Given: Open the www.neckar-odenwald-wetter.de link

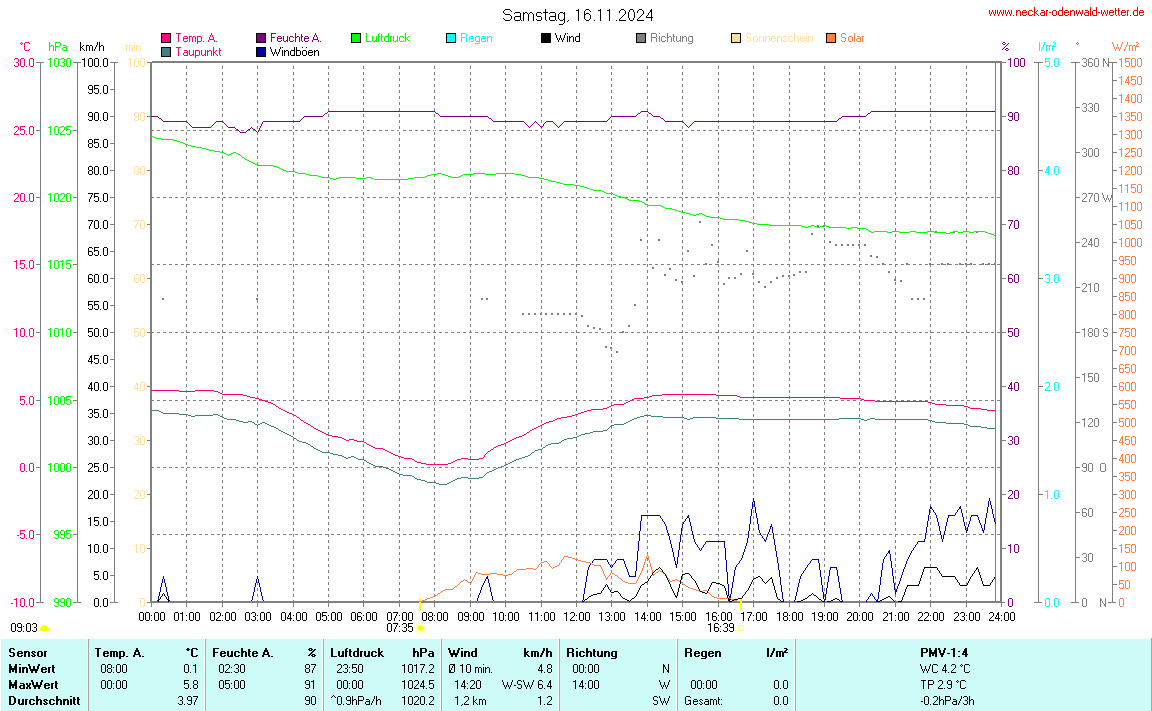Looking at the screenshot, I should click(x=1065, y=12).
